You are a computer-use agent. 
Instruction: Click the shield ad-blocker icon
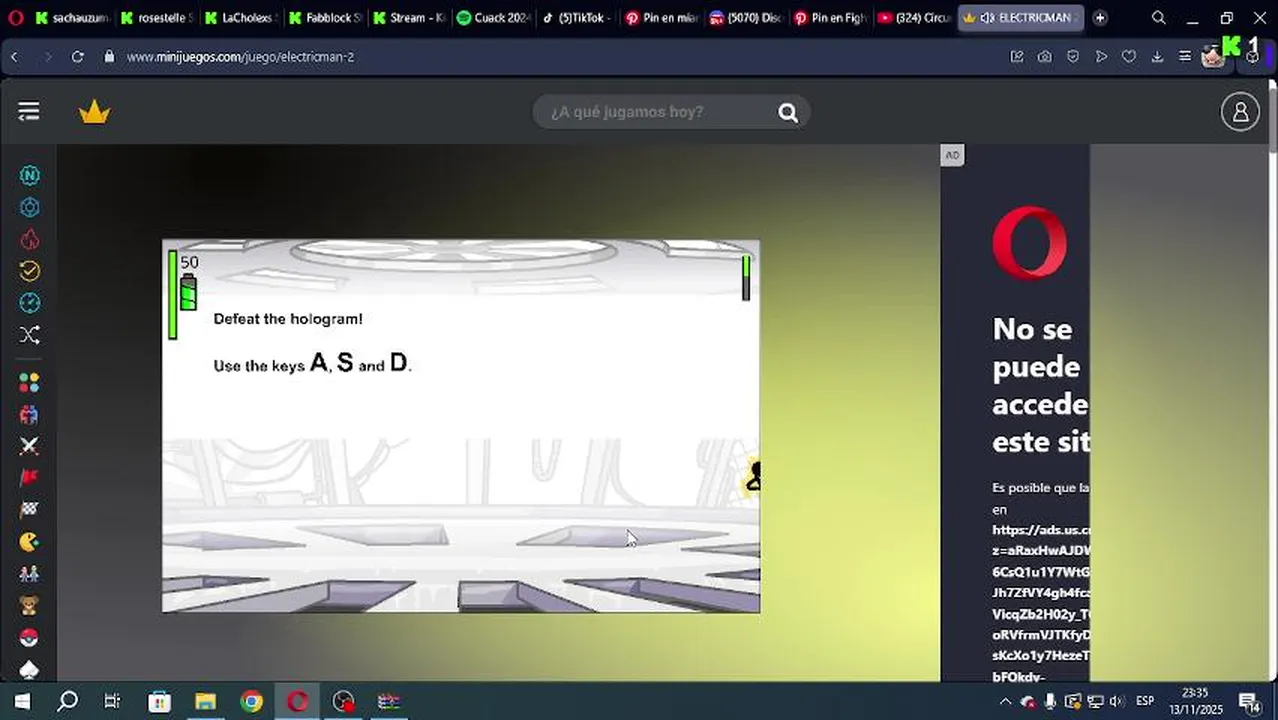coord(1073,57)
